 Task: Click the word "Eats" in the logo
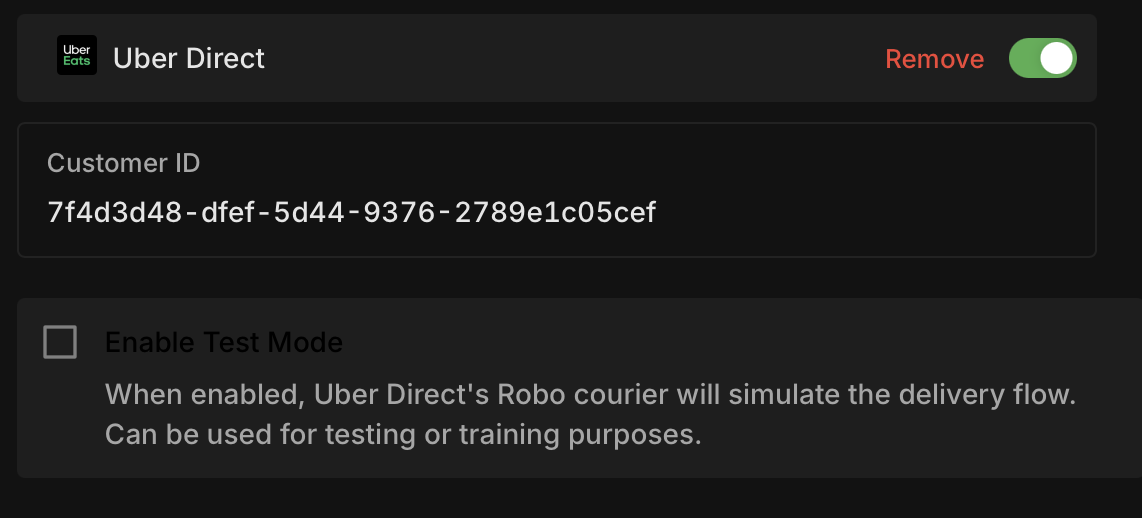77,62
